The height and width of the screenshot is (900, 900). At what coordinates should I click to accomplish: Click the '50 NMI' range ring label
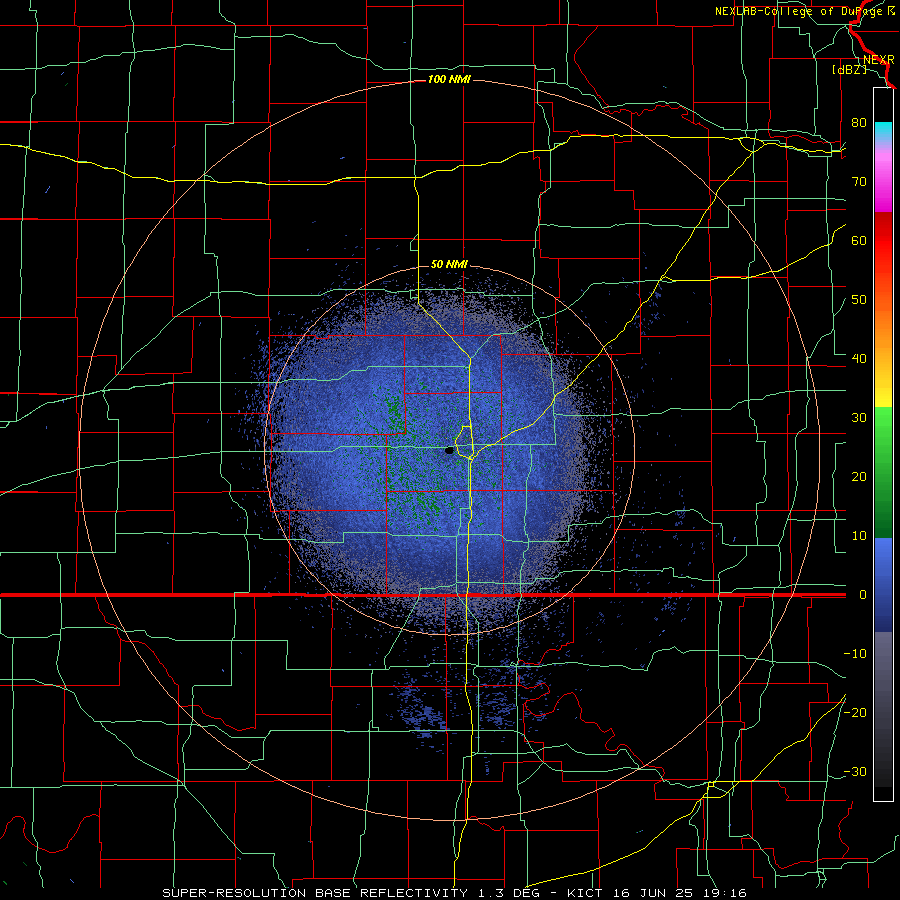tap(449, 265)
